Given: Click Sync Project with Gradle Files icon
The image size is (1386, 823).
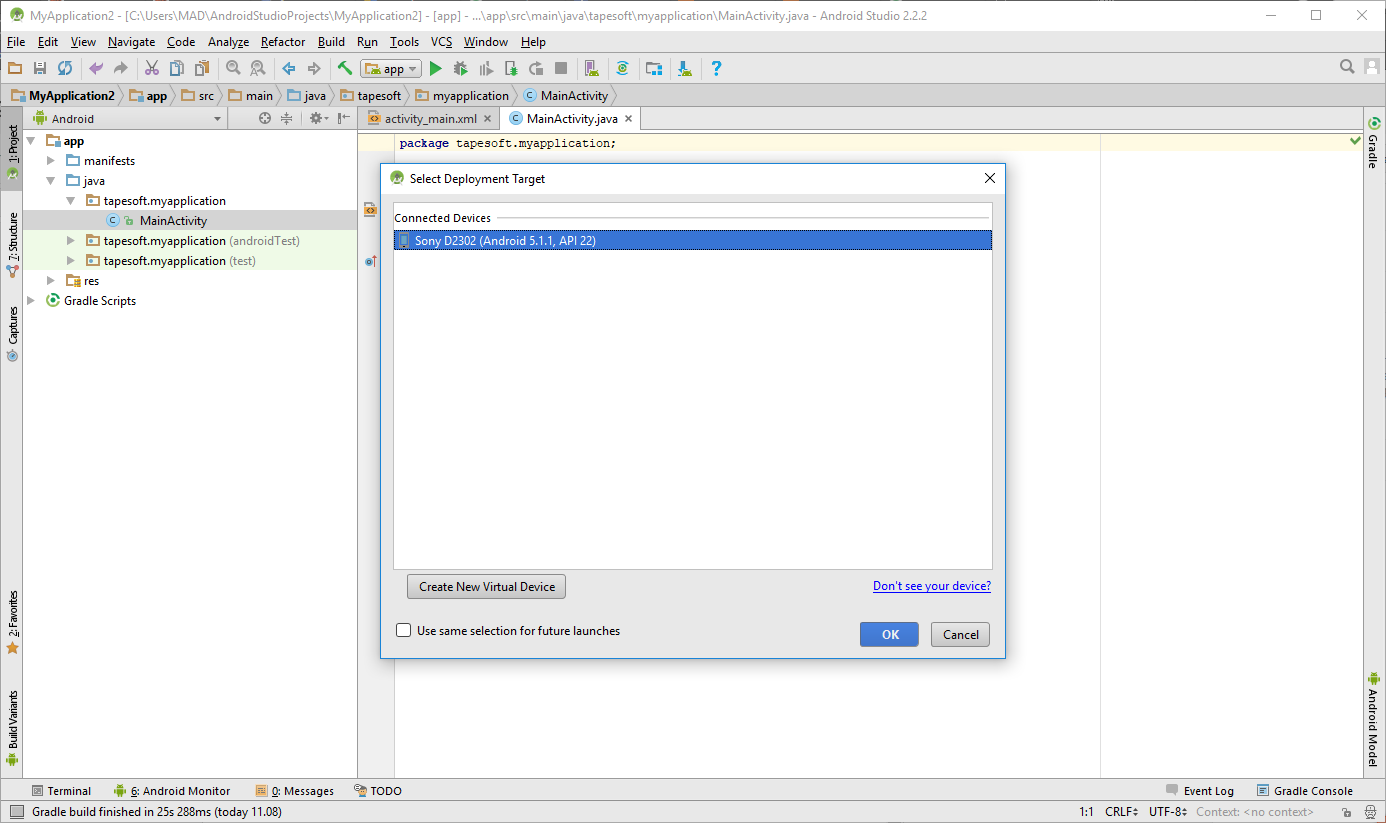Looking at the screenshot, I should [x=623, y=68].
